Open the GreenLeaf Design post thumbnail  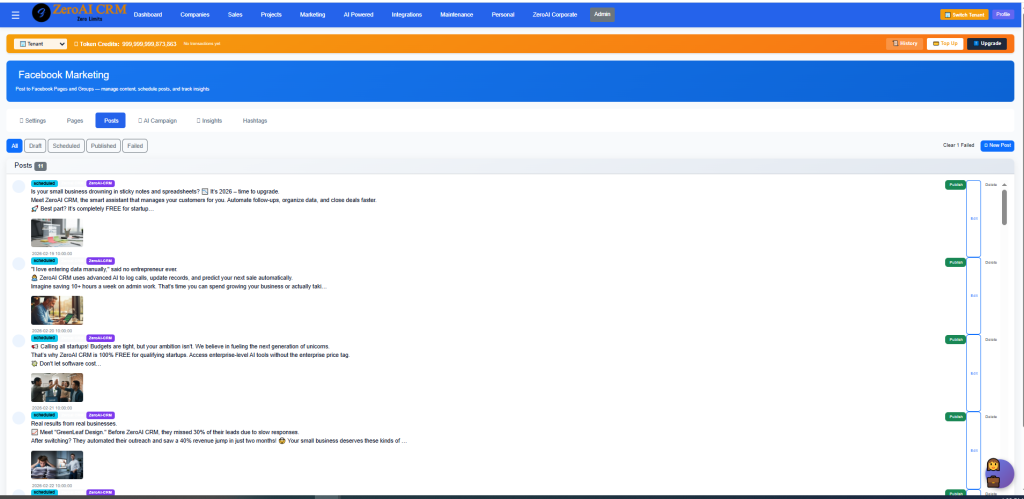pos(57,465)
